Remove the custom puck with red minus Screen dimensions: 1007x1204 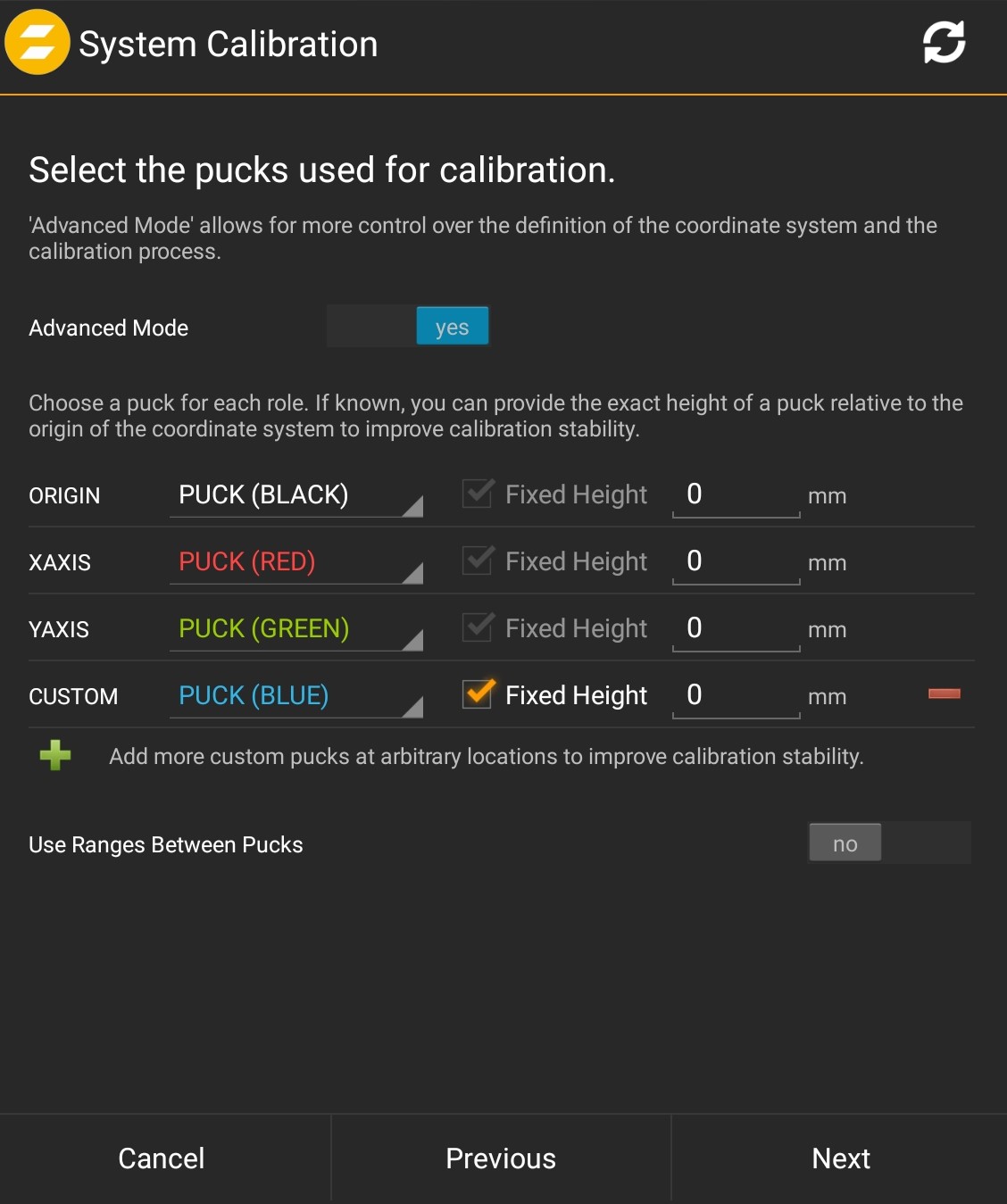click(944, 693)
